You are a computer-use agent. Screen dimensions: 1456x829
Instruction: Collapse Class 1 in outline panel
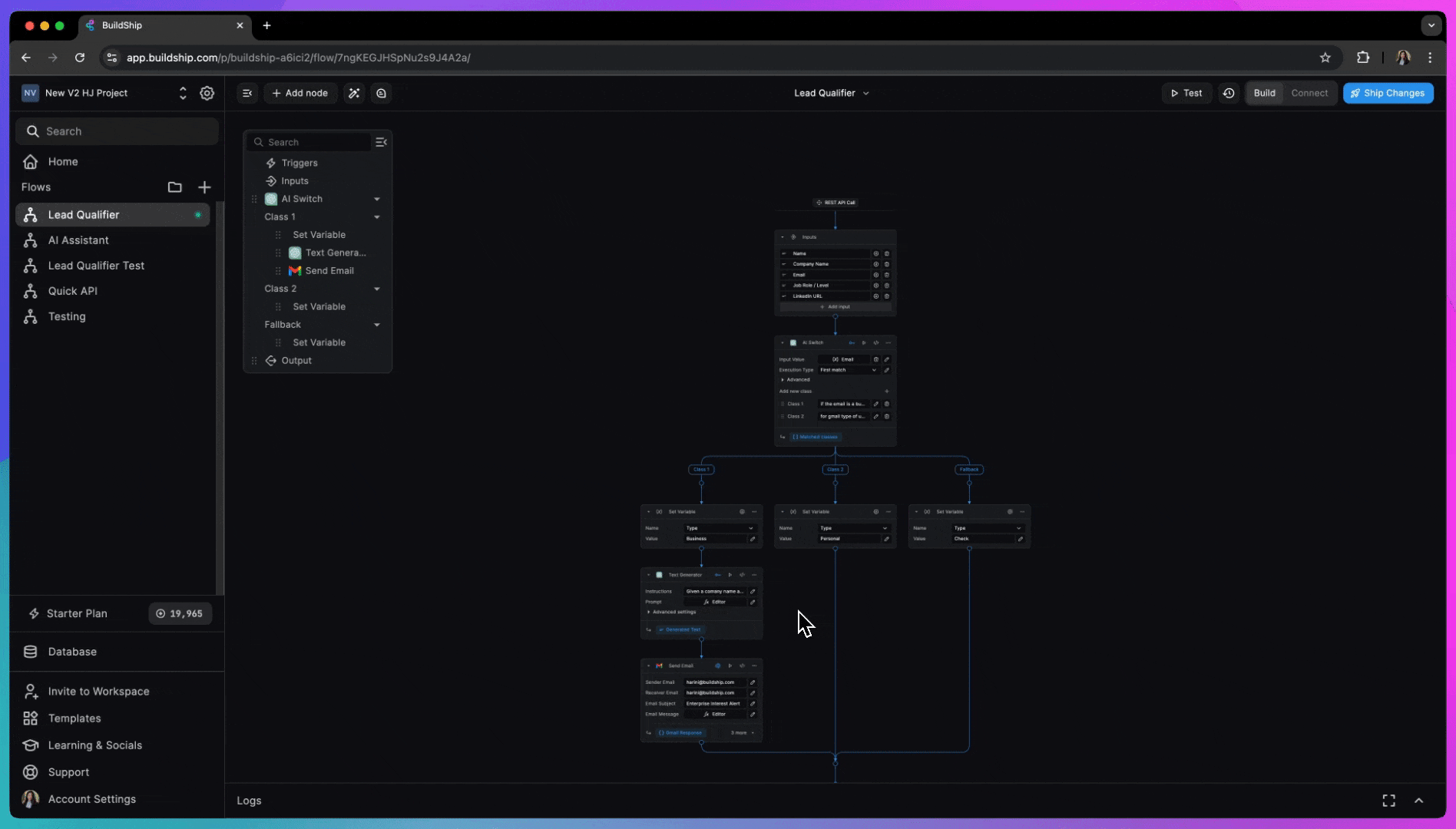click(377, 217)
